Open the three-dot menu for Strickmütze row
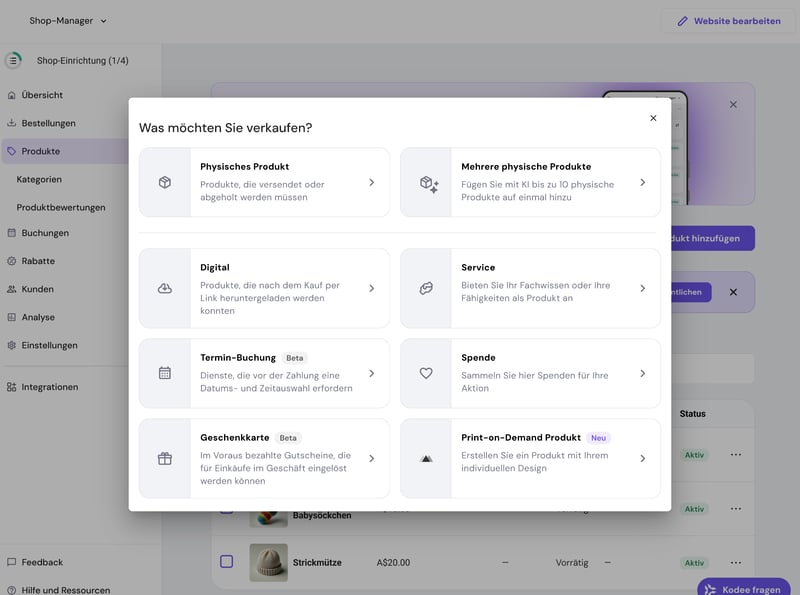Screen dimensions: 800x595 point(736,563)
